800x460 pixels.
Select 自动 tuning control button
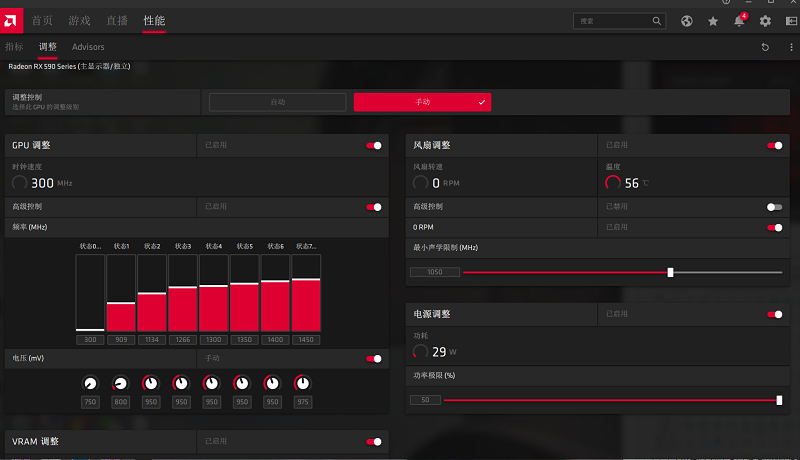coord(278,102)
